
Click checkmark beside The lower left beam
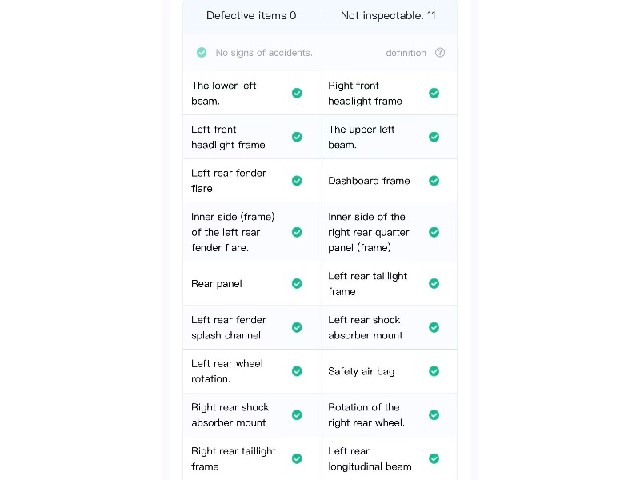point(297,93)
